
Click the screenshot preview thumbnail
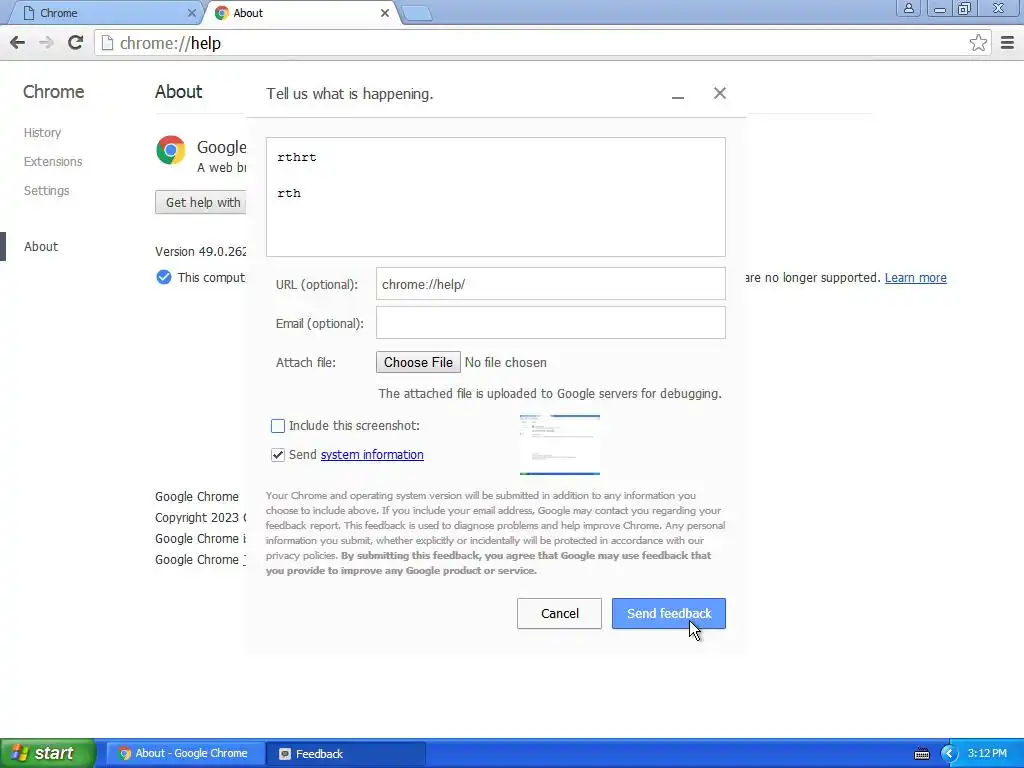pyautogui.click(x=560, y=445)
